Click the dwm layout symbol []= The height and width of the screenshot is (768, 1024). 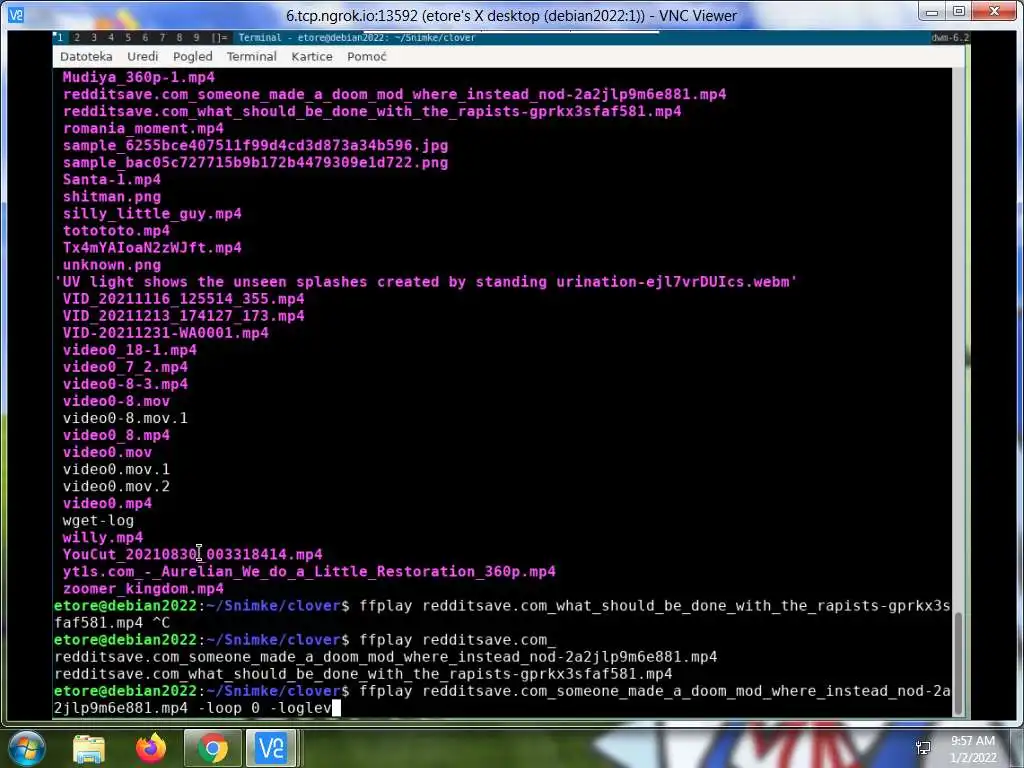pyautogui.click(x=219, y=38)
